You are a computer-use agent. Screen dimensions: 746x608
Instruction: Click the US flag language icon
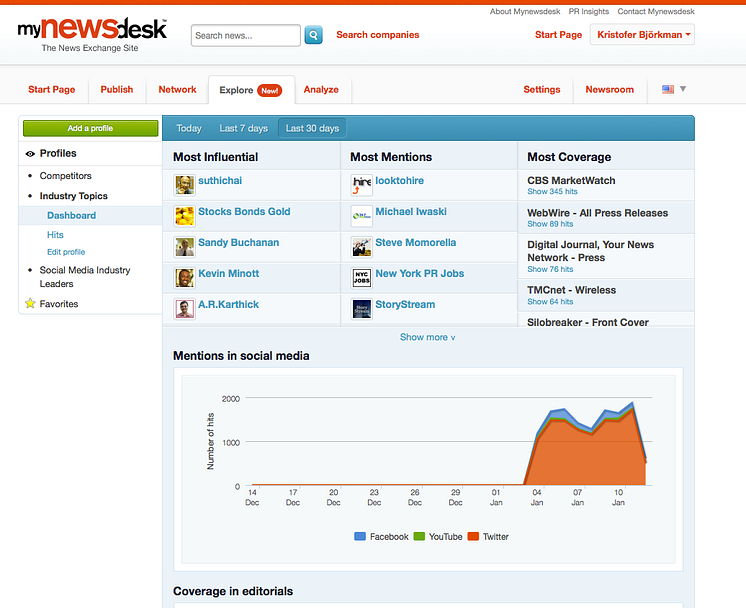coord(667,89)
